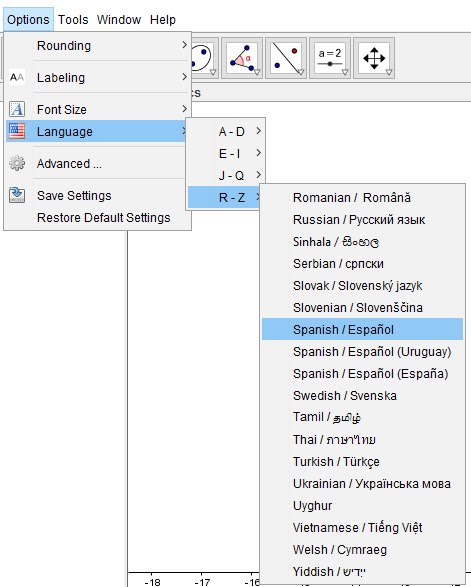This screenshot has height=587, width=471.
Task: Choose Ukrainian language option
Action: [x=362, y=483]
